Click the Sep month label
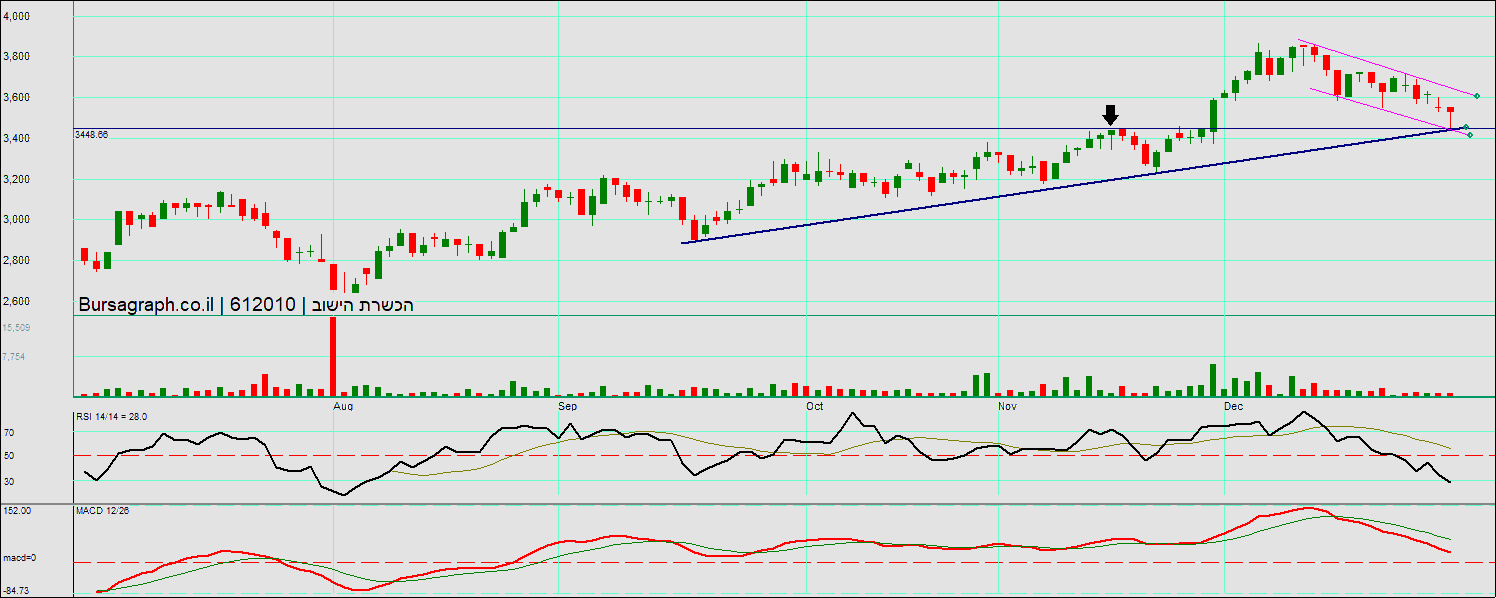1496x598 pixels. [567, 407]
